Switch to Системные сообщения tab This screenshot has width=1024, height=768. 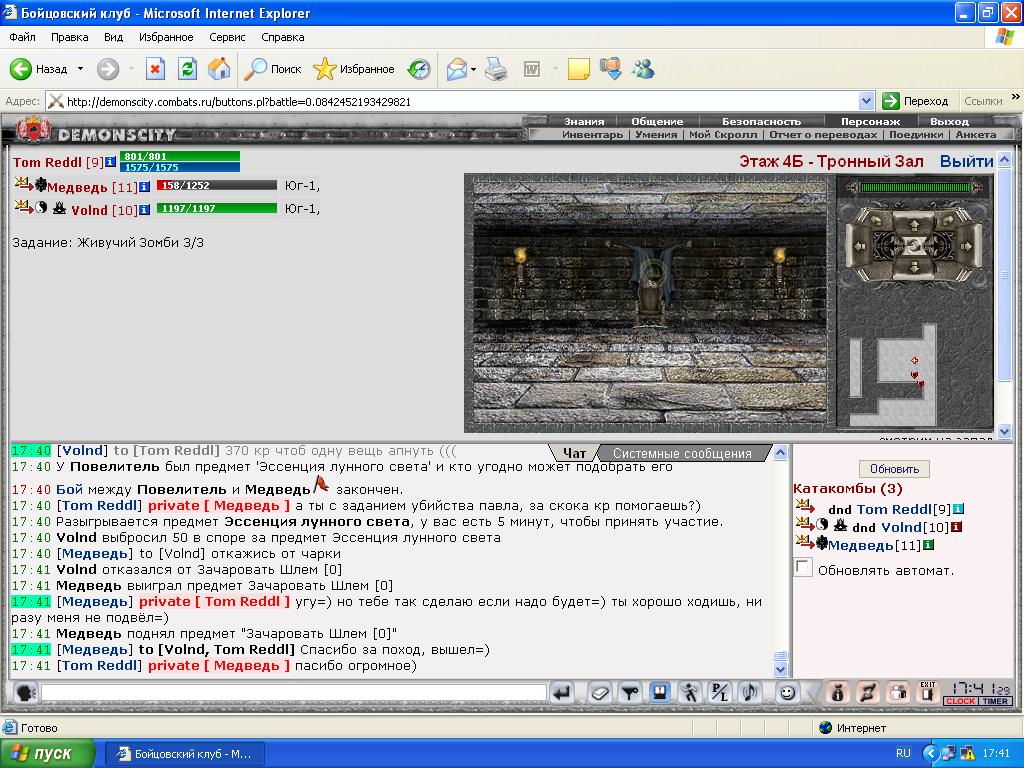click(x=682, y=453)
